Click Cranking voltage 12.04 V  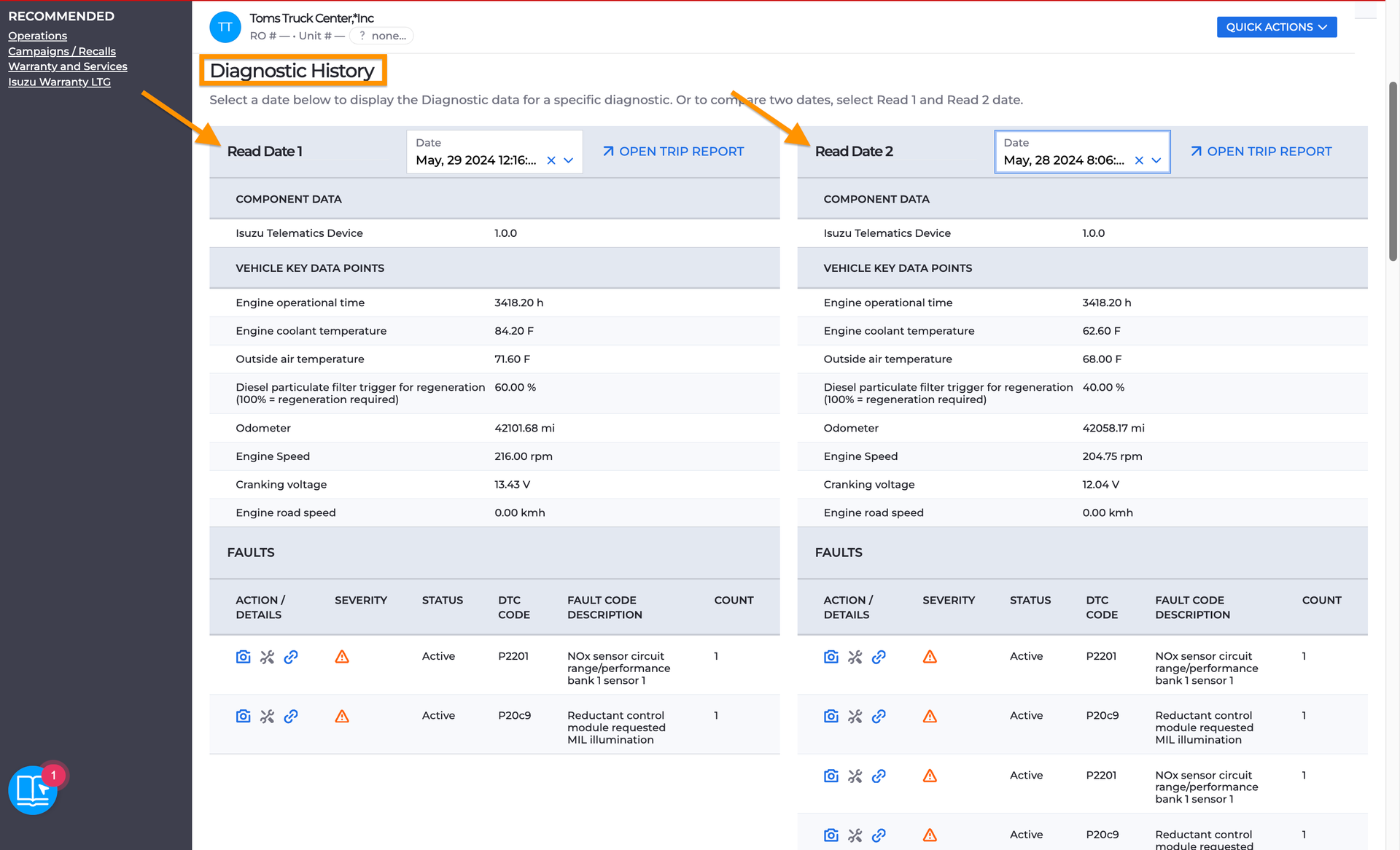point(1101,485)
